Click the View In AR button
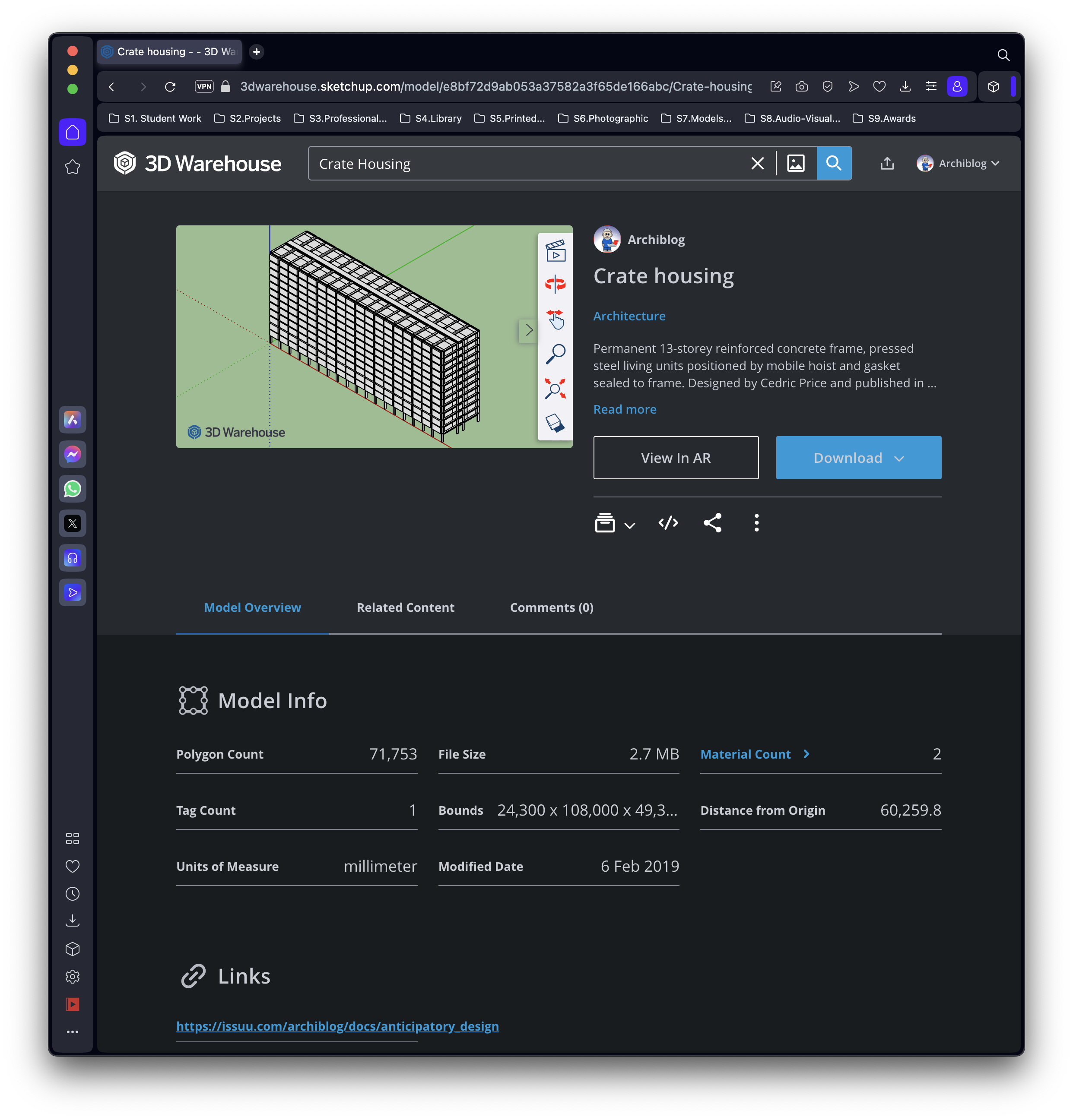The height and width of the screenshot is (1120, 1073). tap(676, 458)
